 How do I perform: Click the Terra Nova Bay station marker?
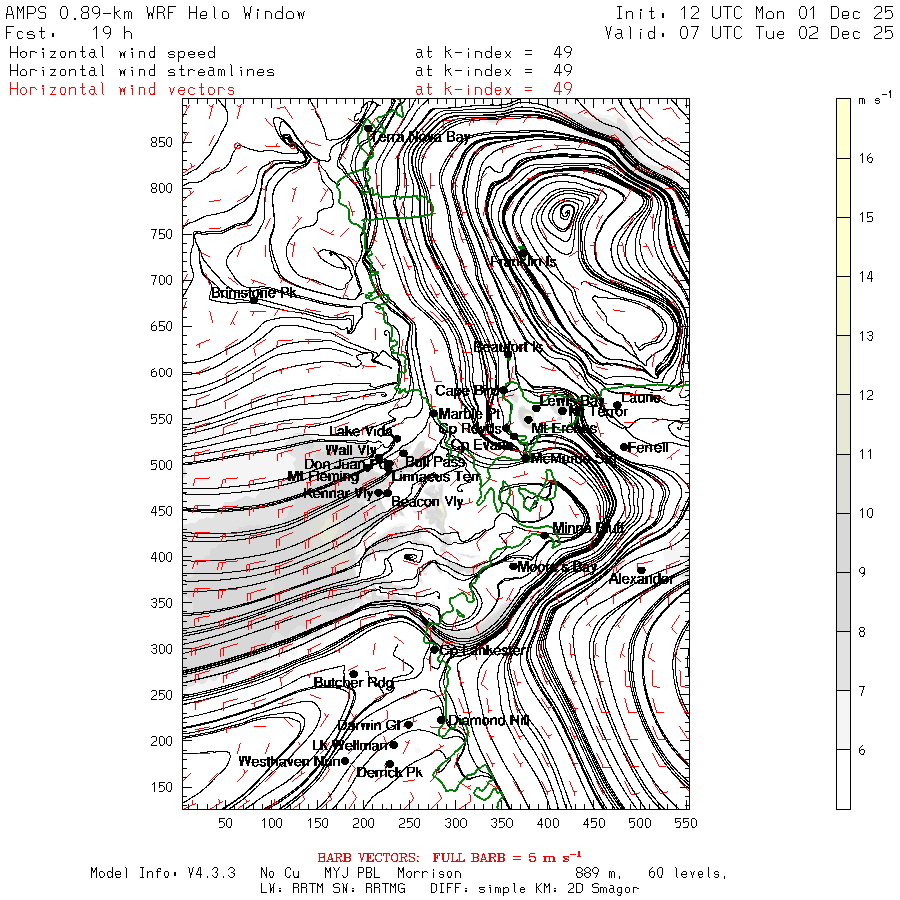tap(368, 128)
